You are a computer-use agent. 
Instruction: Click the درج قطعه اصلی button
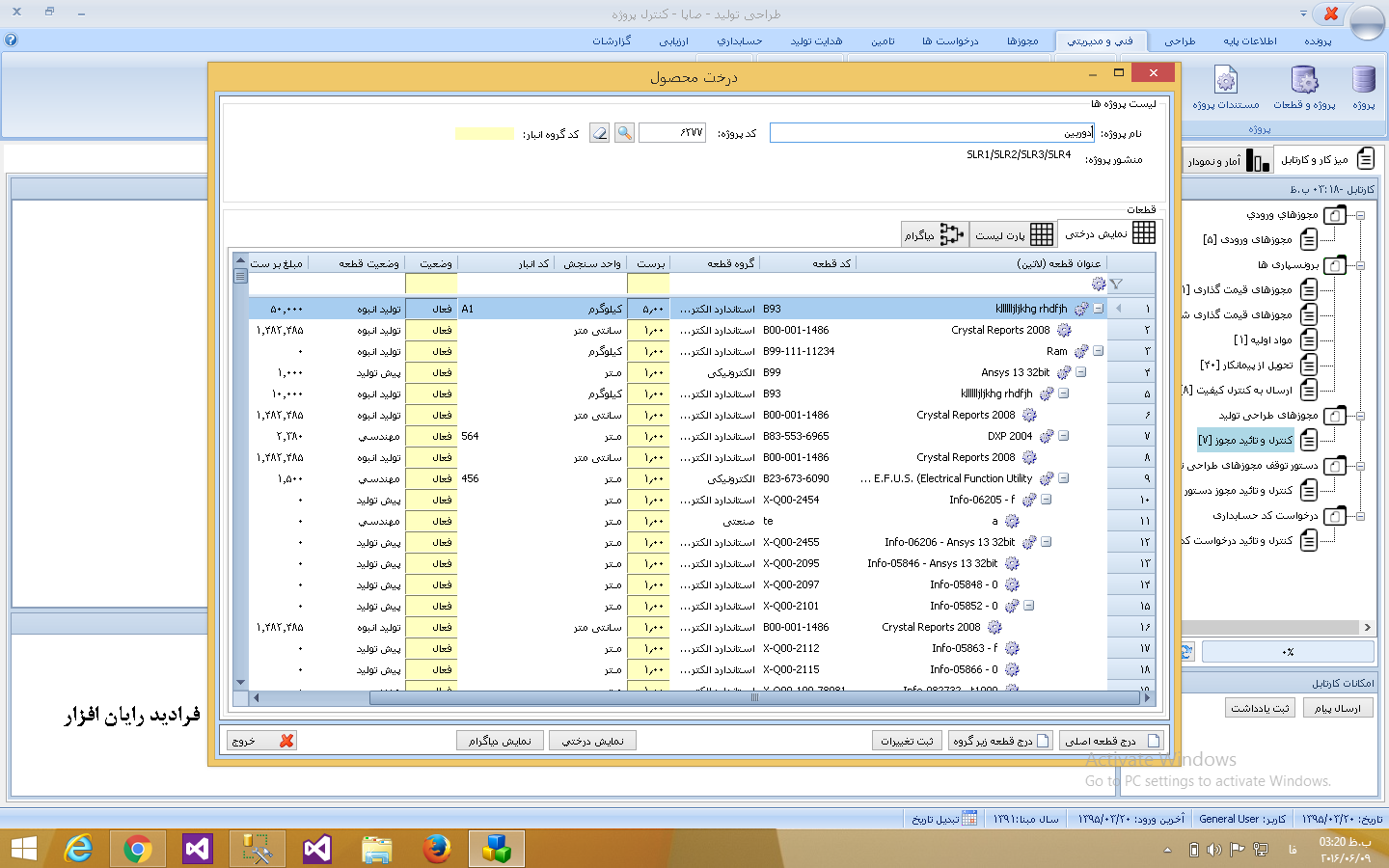1110,741
